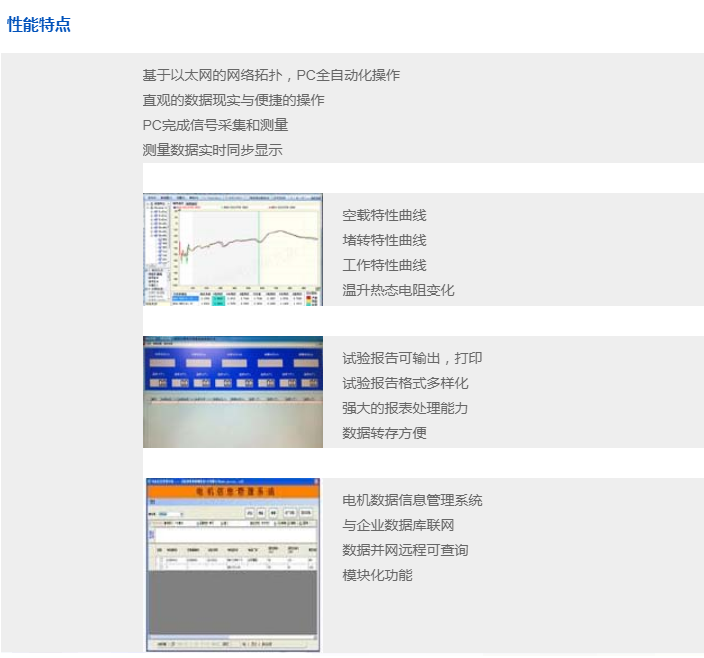Select the 试验报告格式多样化 line
704x658 pixels.
(405, 383)
